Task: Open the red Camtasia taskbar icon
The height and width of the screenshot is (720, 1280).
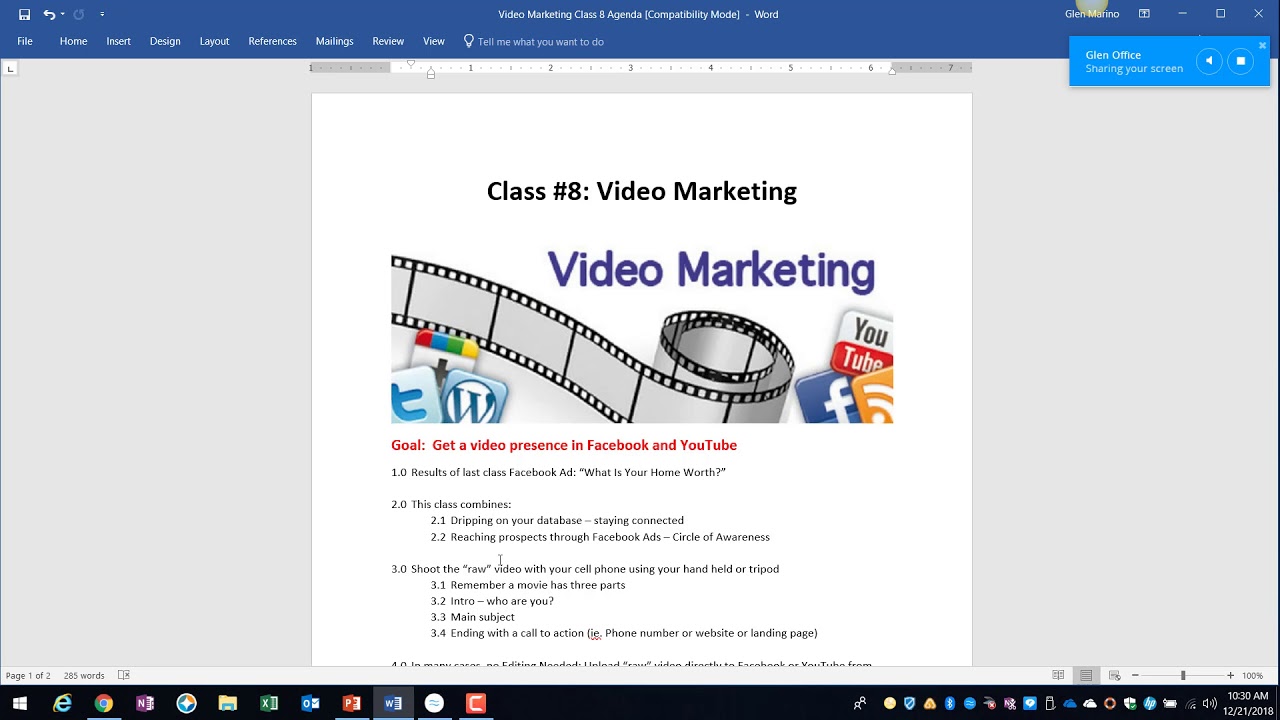Action: point(476,704)
